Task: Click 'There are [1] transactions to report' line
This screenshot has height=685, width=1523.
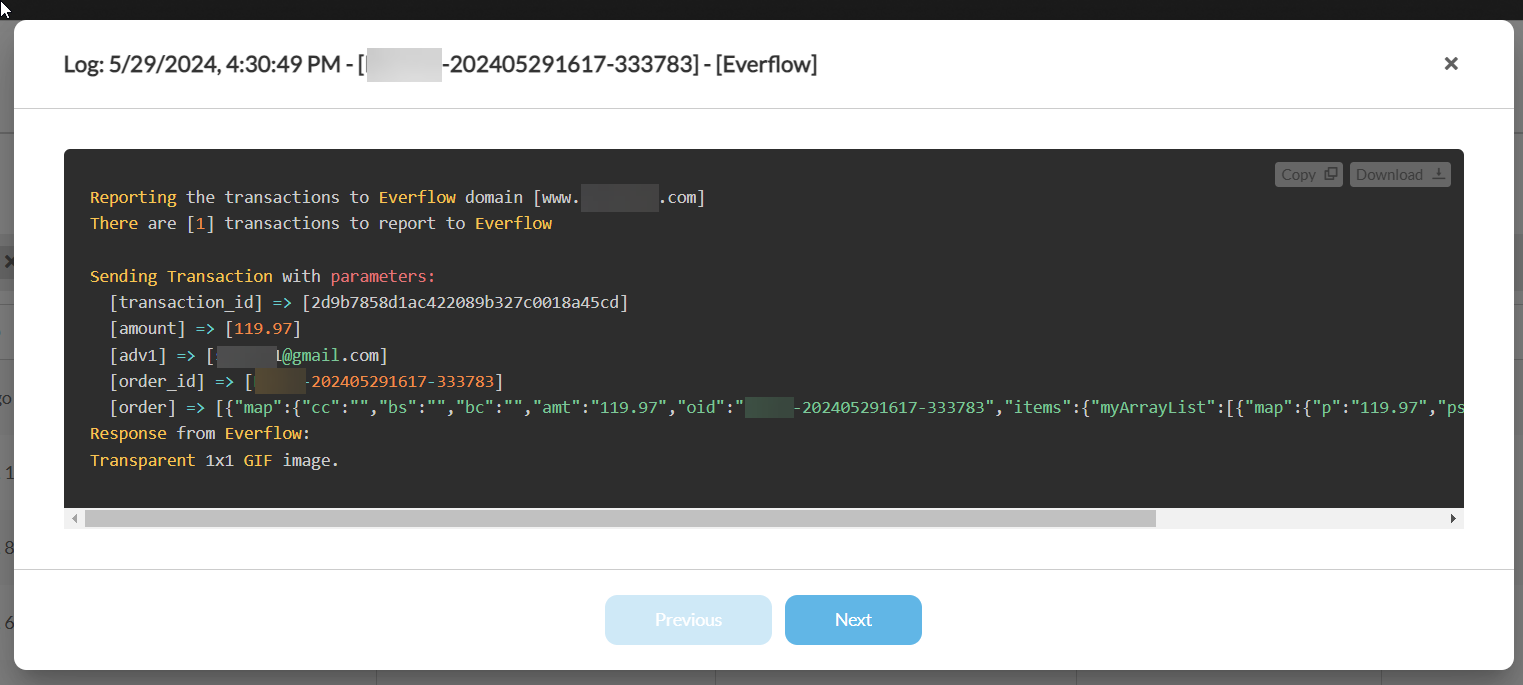Action: pyautogui.click(x=321, y=223)
